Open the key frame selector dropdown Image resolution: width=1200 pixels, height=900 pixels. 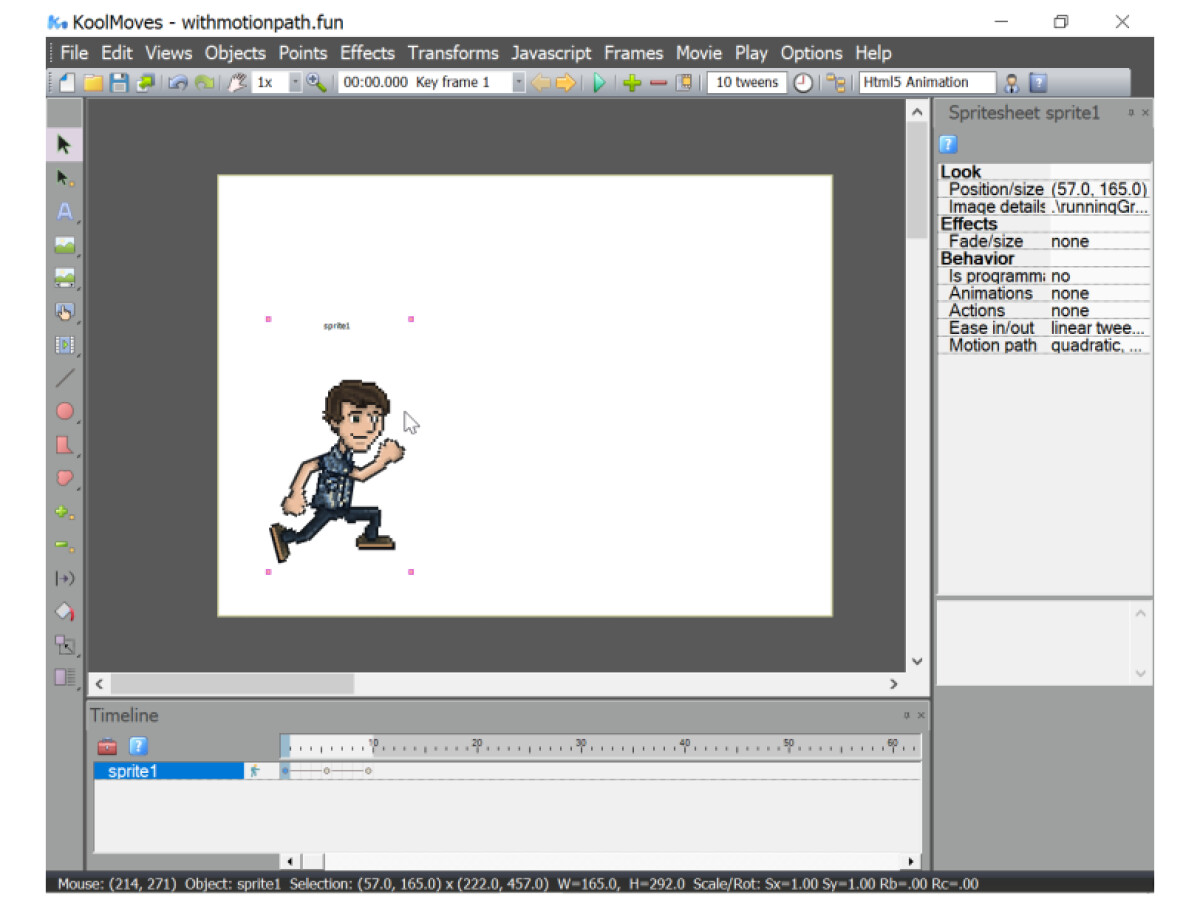[x=518, y=83]
